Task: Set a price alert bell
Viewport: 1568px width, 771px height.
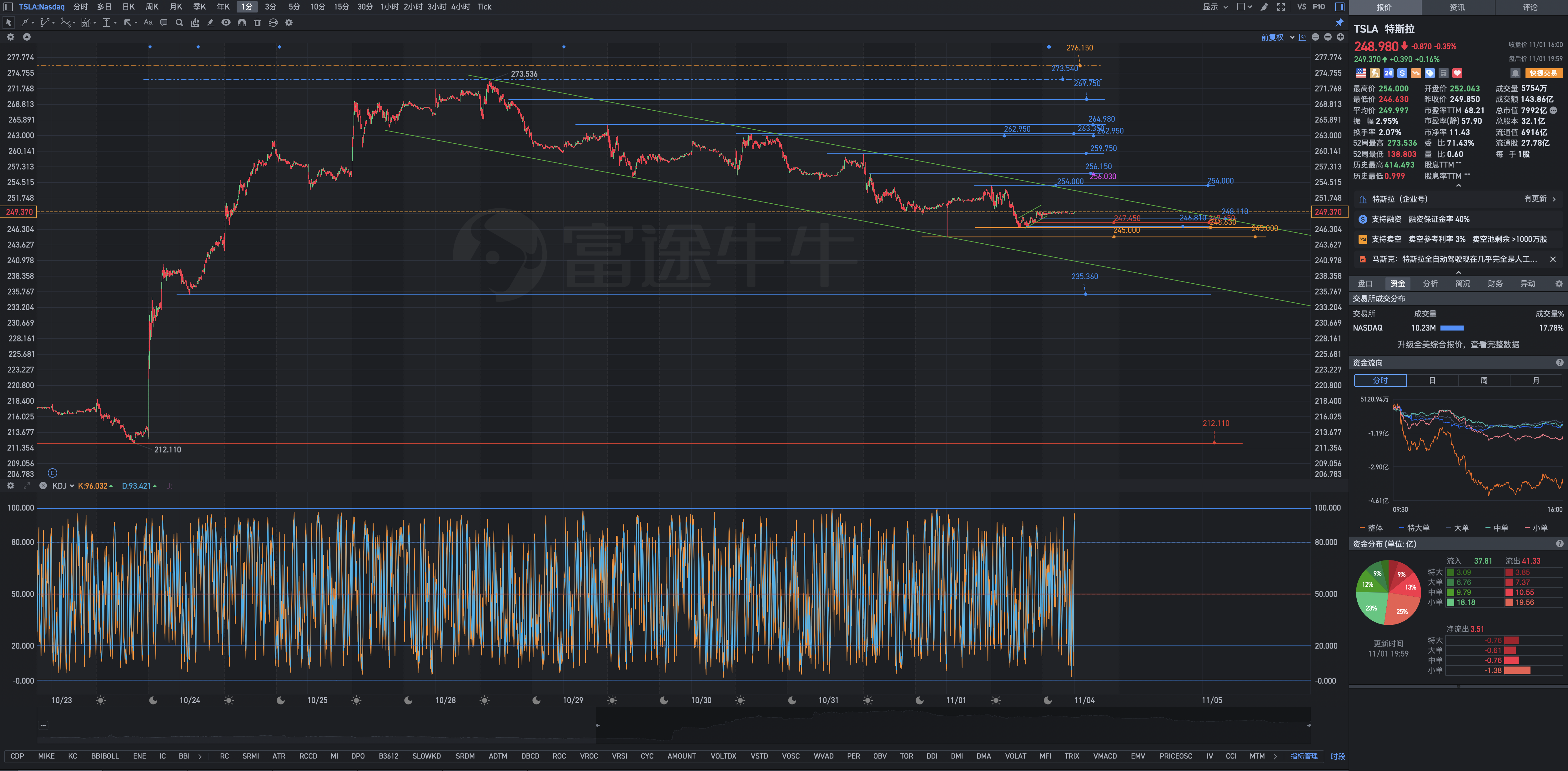Action: (1515, 73)
